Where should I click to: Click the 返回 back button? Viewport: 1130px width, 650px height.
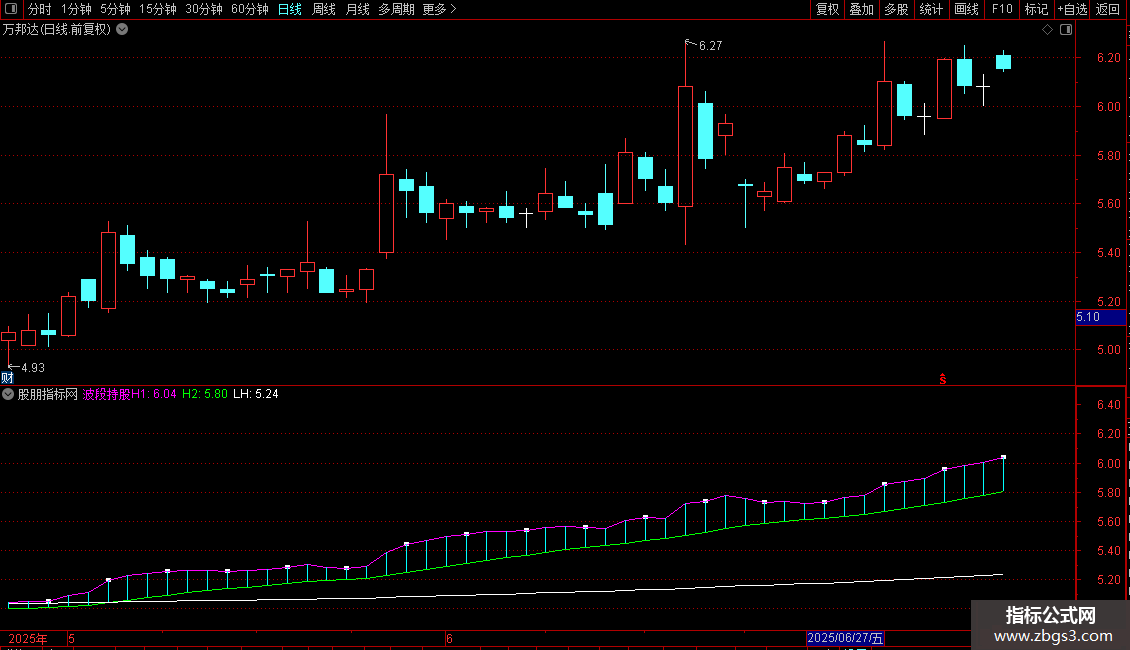pos(1108,9)
